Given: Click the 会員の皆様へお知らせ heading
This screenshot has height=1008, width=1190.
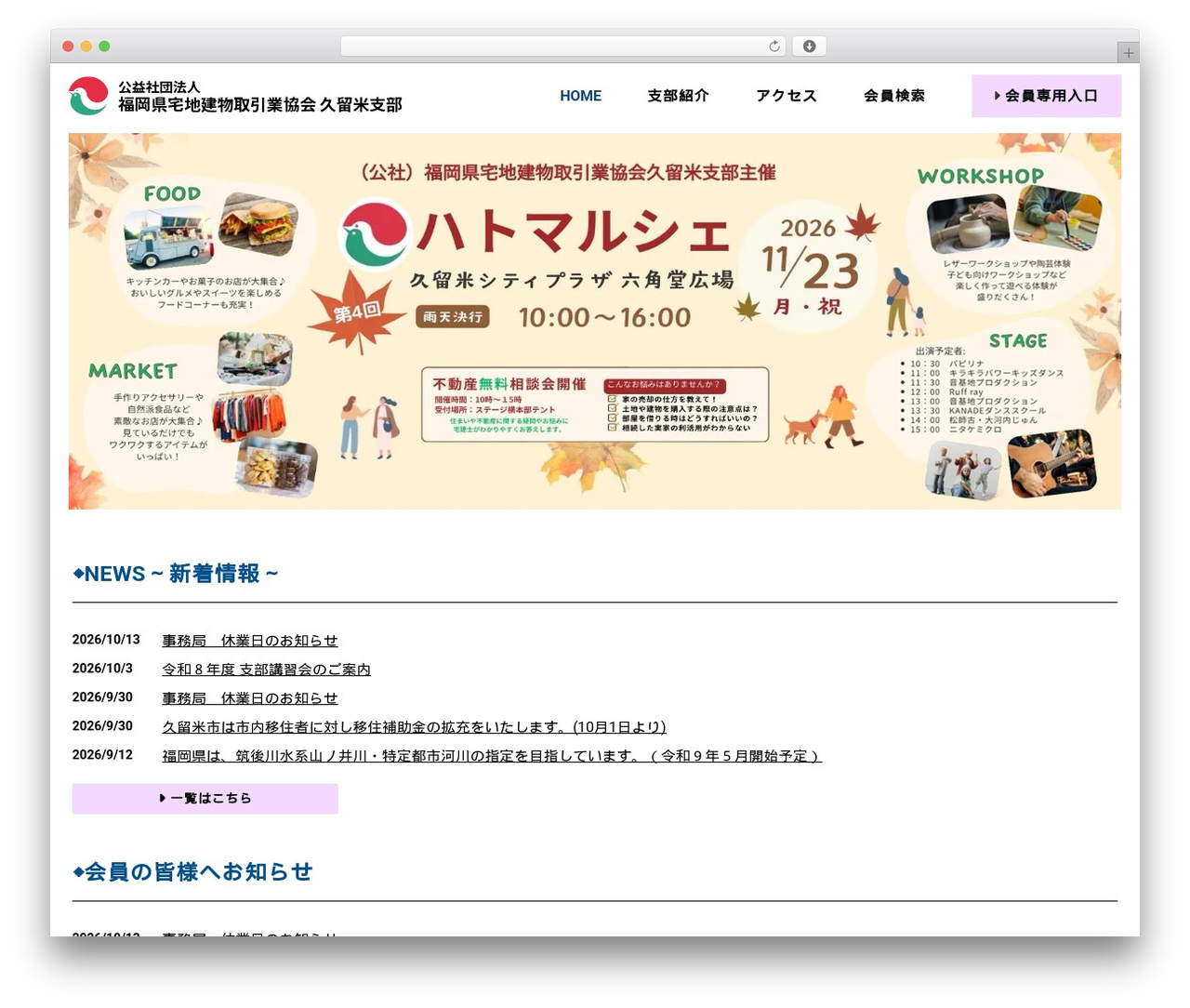Looking at the screenshot, I should [x=192, y=872].
